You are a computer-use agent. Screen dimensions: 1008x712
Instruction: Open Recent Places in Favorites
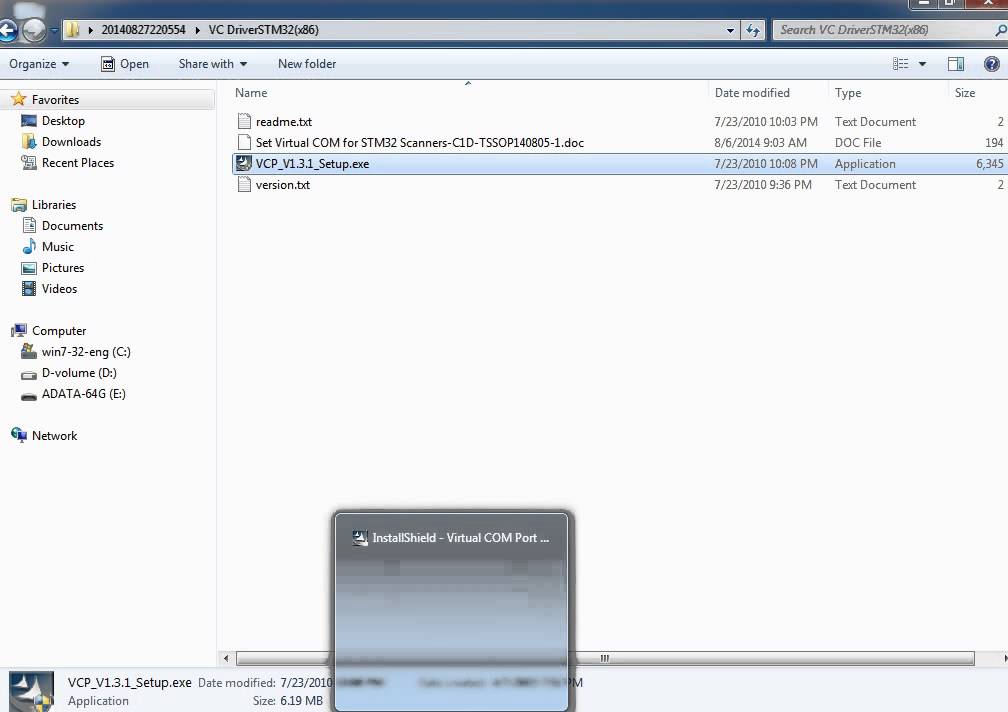[x=78, y=163]
